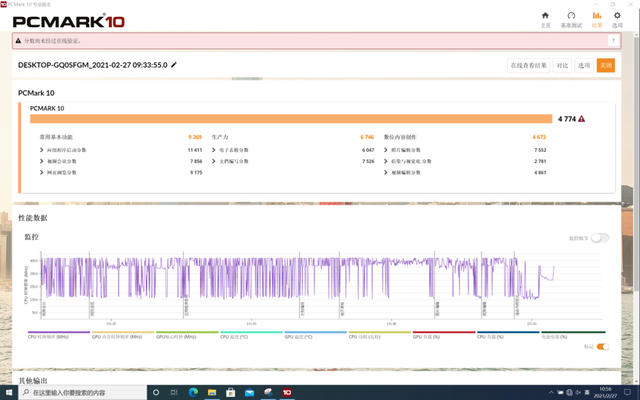Open the Home page icon

coord(545,16)
